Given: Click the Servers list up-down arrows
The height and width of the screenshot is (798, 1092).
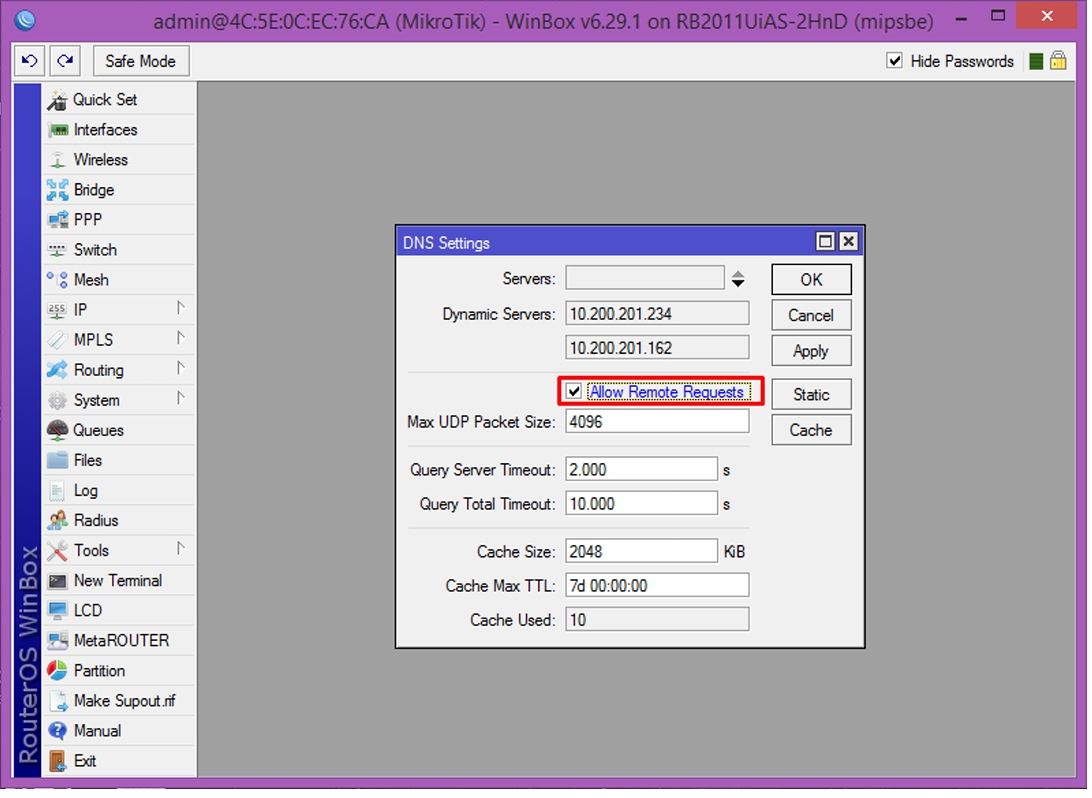Looking at the screenshot, I should (x=738, y=279).
